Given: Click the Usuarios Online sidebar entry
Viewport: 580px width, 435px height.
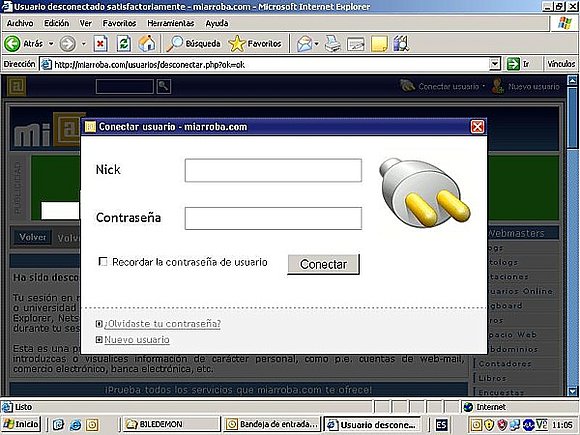Looking at the screenshot, I should point(521,291).
